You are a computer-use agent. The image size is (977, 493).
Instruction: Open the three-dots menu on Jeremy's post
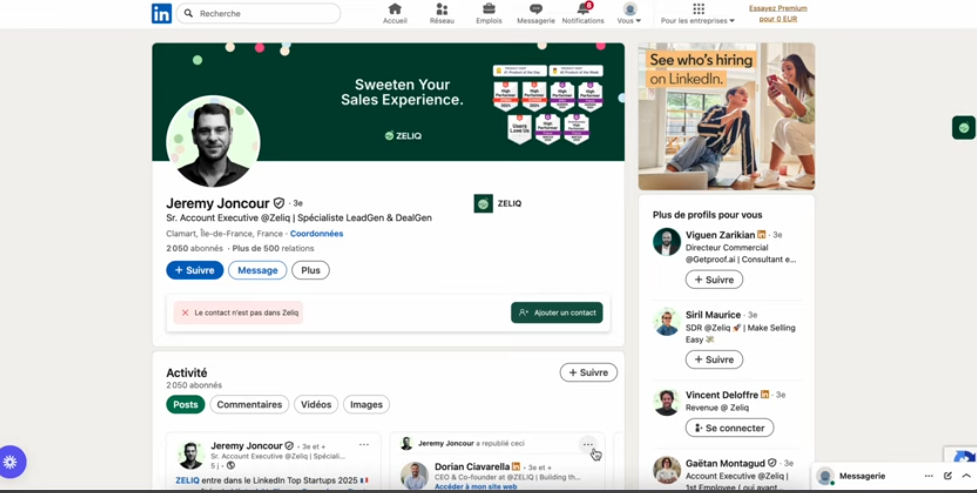[x=364, y=445]
